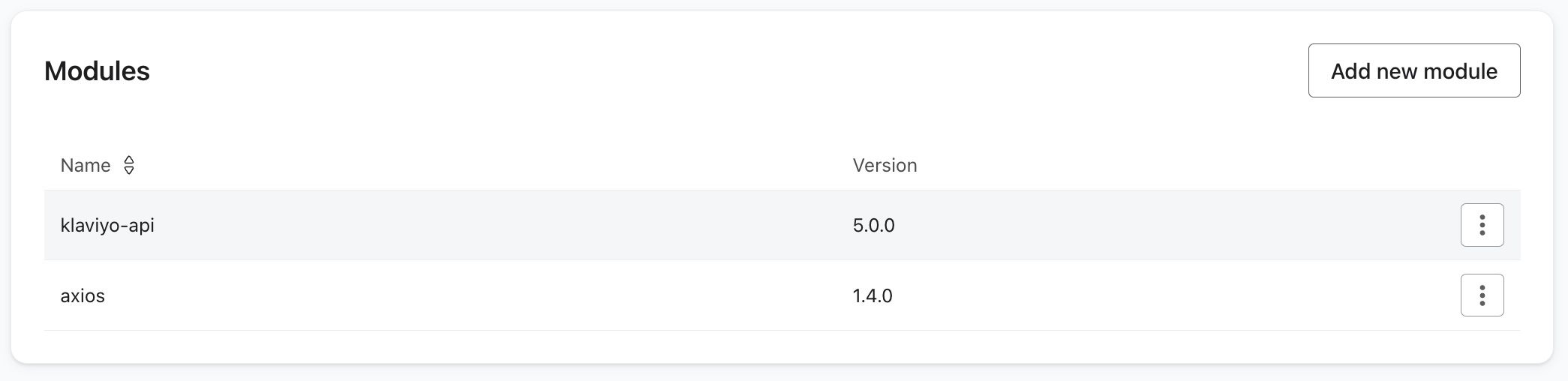
Task: Expand the kebab dropdown in the 5.0.0 row
Action: tap(1482, 225)
